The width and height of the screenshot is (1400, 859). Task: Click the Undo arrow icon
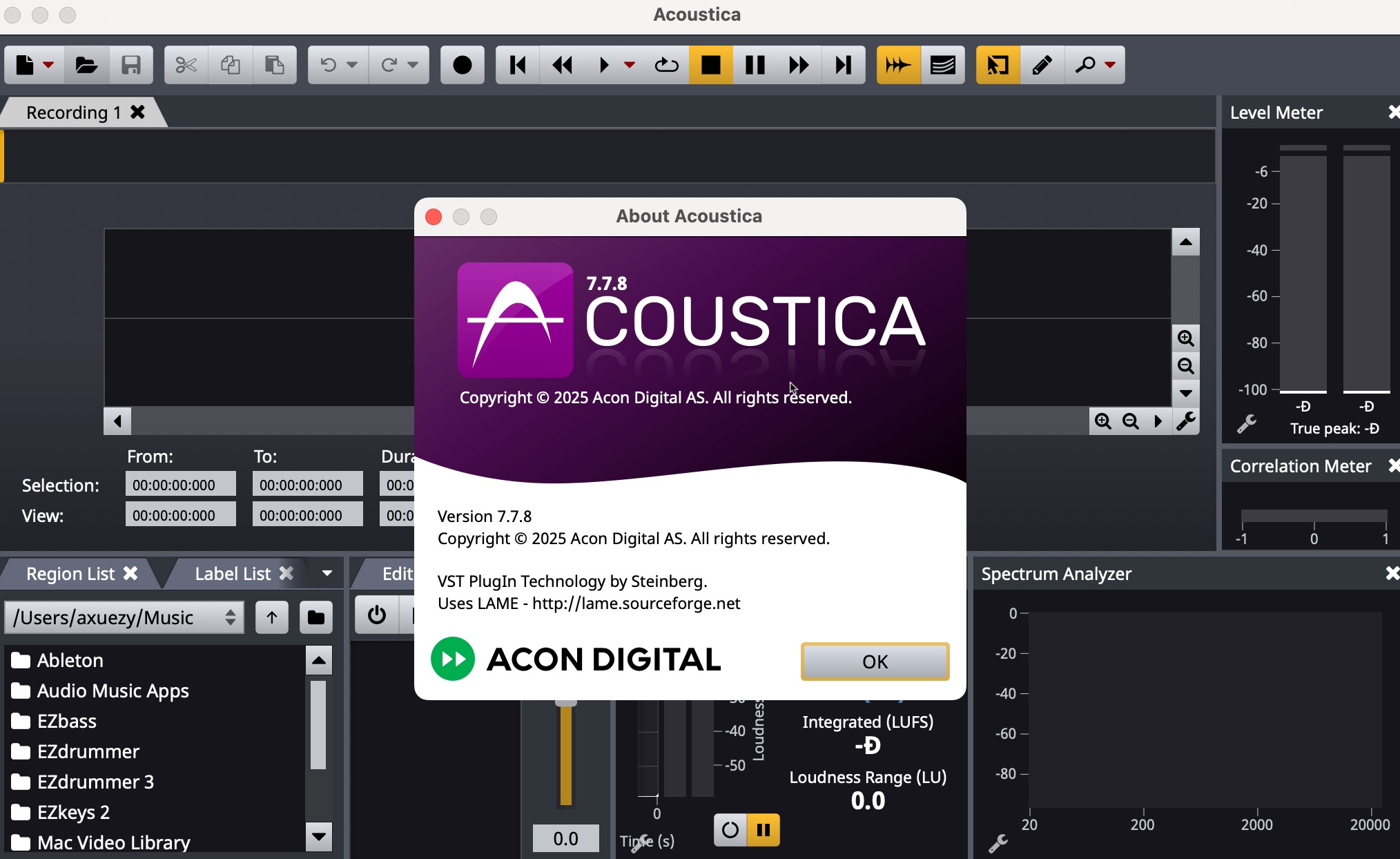click(329, 65)
